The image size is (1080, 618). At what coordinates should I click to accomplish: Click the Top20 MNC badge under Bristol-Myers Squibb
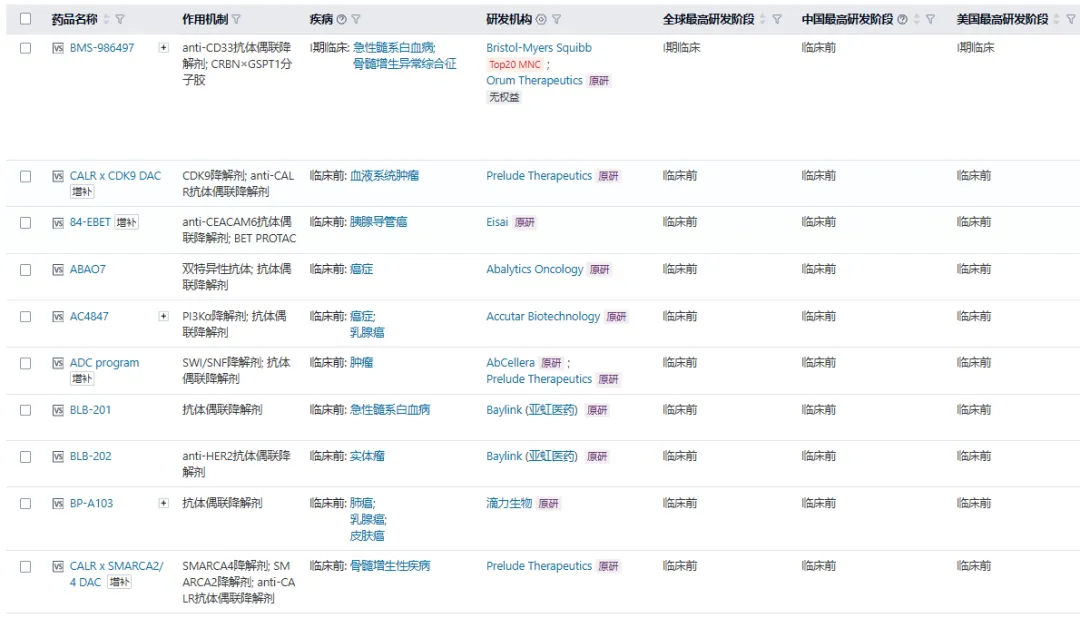pyautogui.click(x=515, y=65)
